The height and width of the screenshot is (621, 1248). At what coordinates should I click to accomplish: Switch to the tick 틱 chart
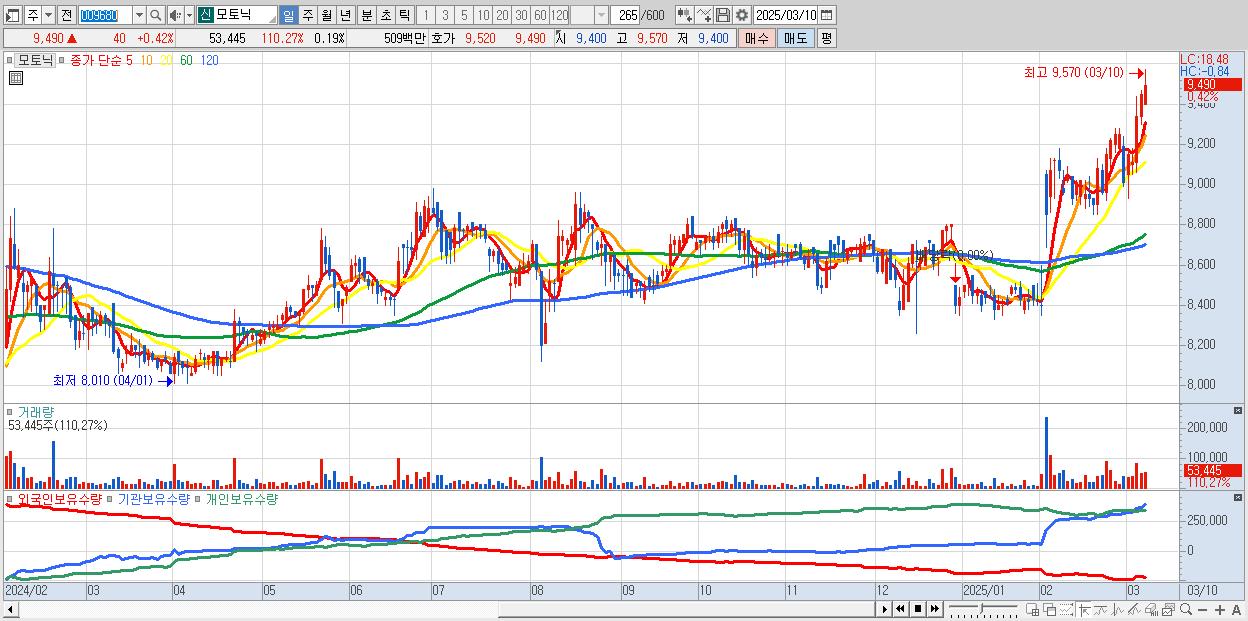point(404,15)
